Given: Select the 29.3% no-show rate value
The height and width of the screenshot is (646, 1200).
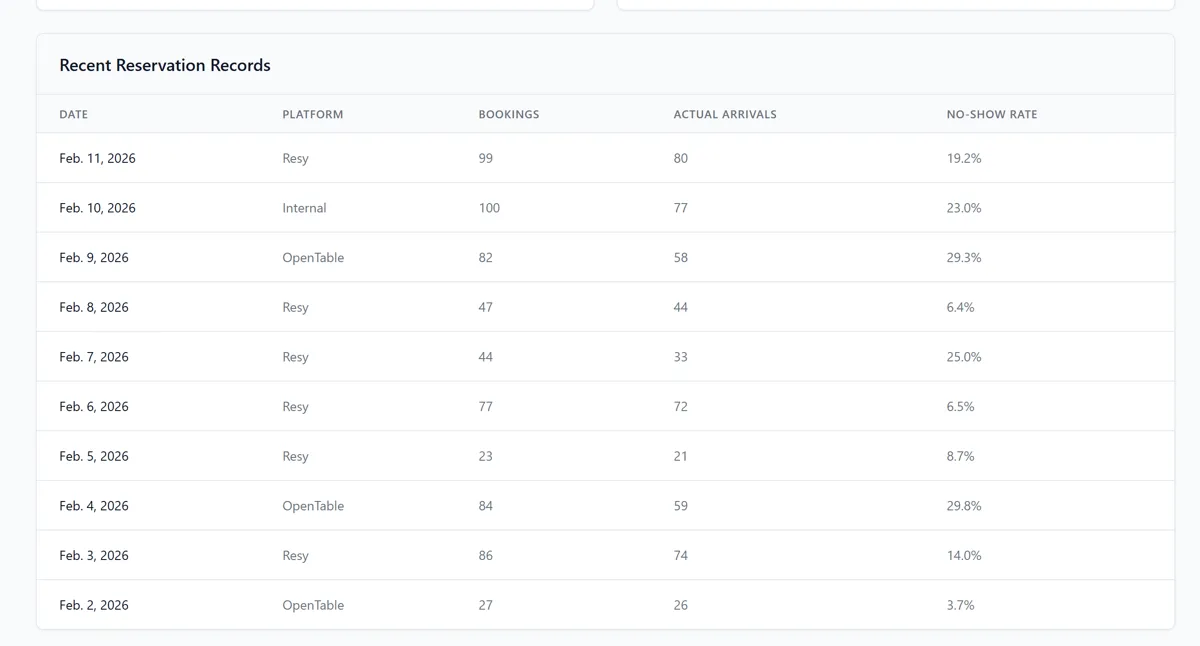Looking at the screenshot, I should pyautogui.click(x=963, y=257).
